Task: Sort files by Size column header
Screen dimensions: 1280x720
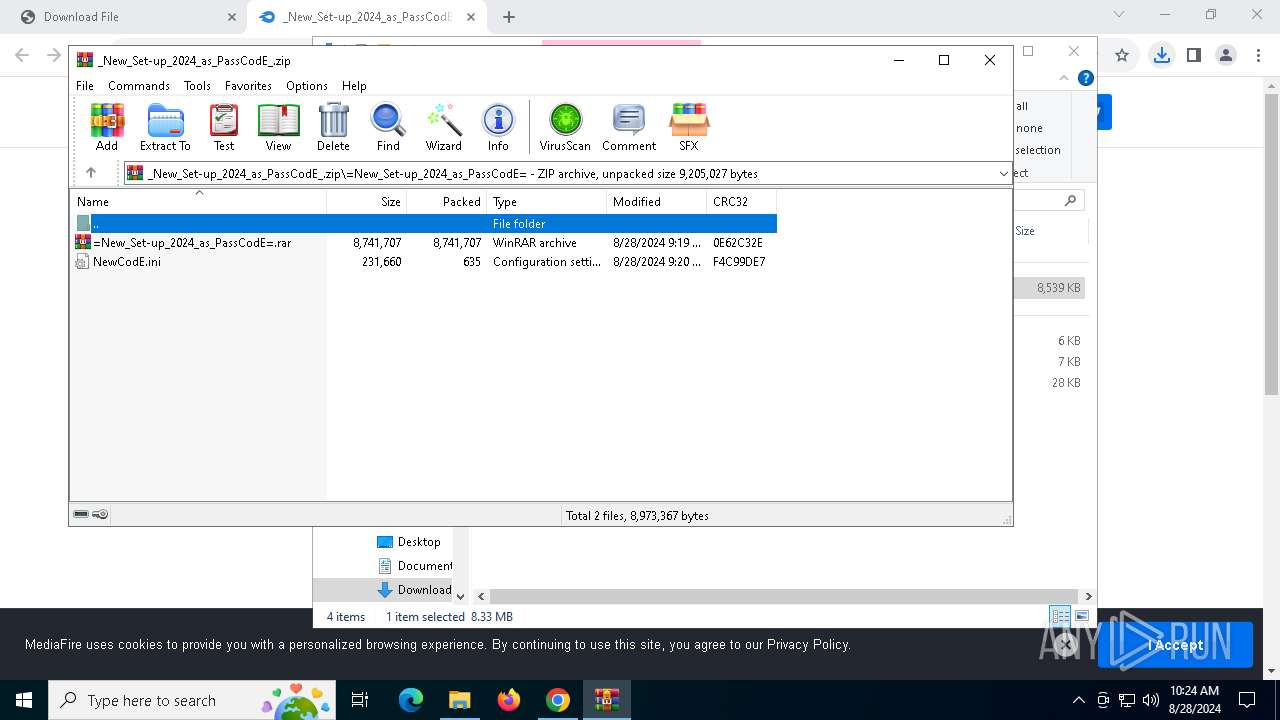Action: (367, 201)
